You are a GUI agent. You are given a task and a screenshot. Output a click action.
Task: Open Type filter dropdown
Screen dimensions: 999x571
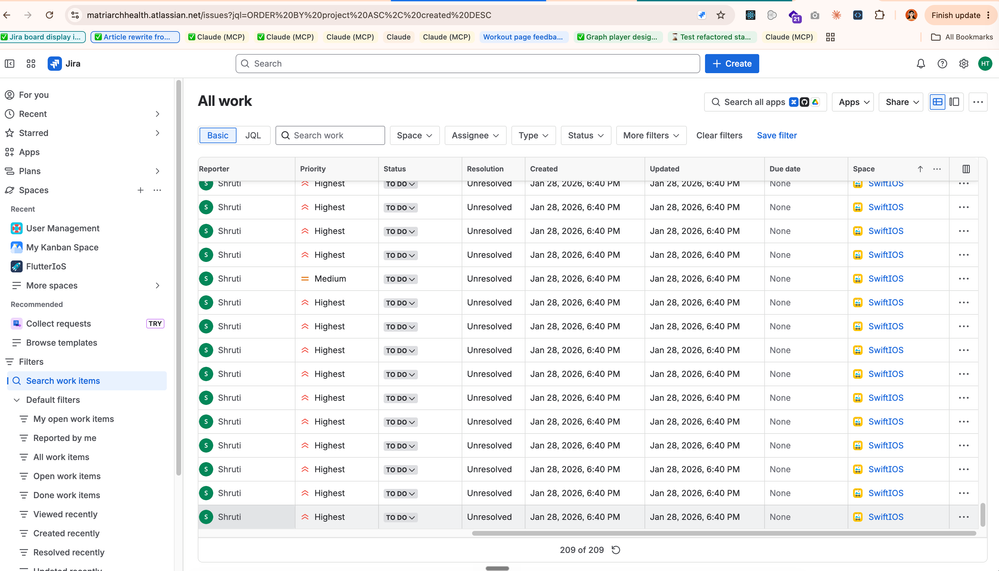point(533,135)
